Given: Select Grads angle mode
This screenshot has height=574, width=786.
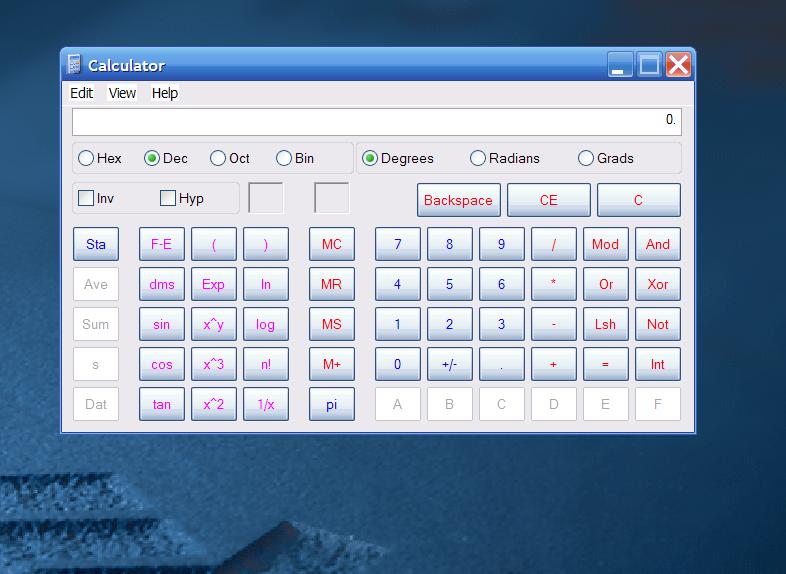Looking at the screenshot, I should coord(606,158).
